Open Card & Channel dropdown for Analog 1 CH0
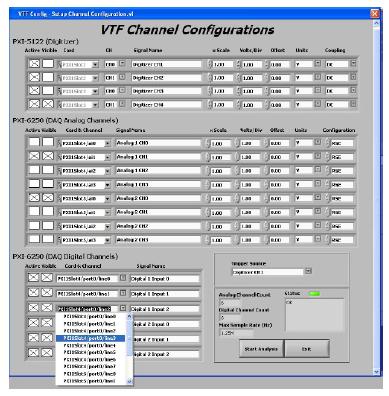 [x=107, y=143]
